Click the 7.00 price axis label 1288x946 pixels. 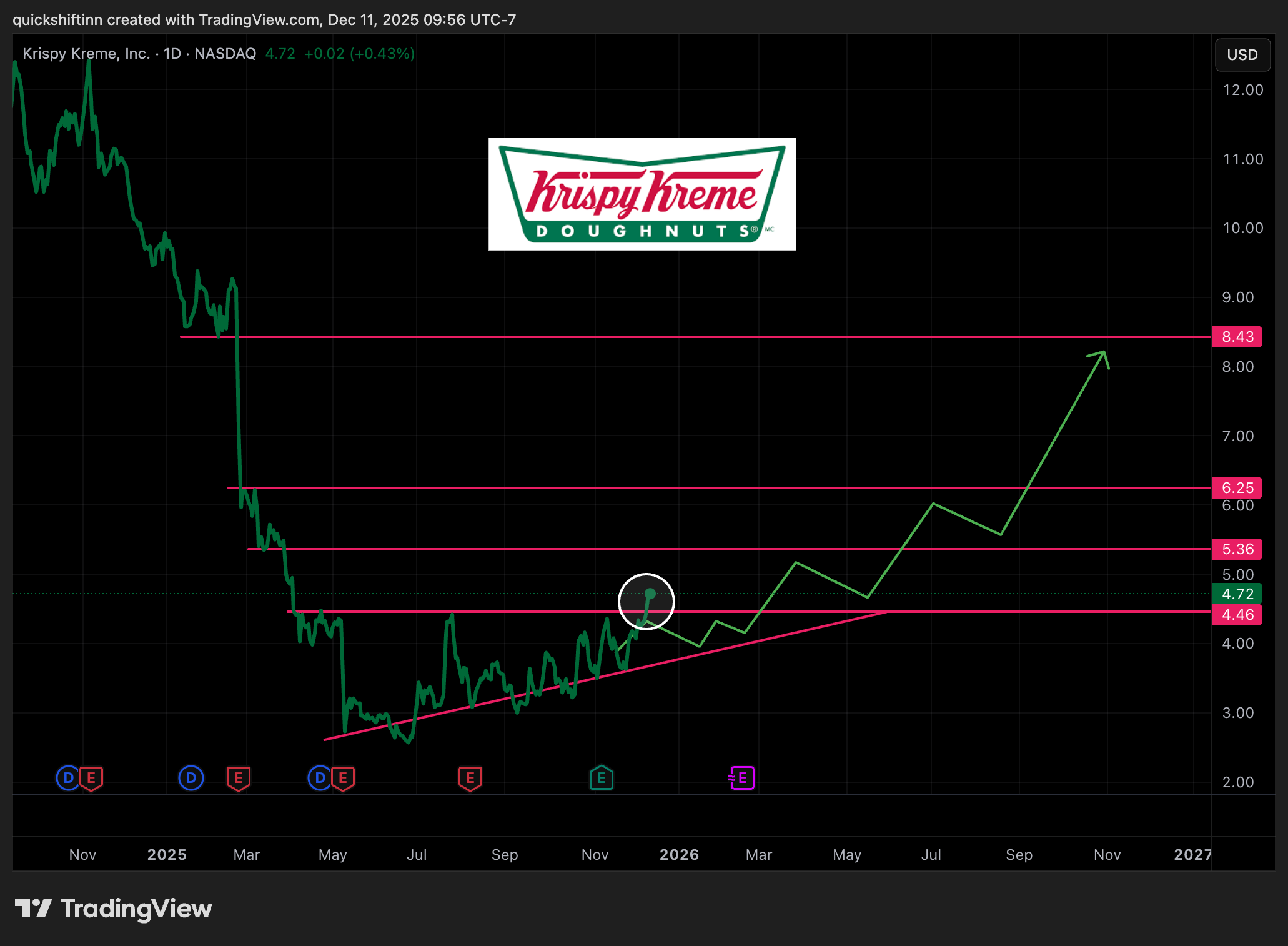click(1238, 436)
